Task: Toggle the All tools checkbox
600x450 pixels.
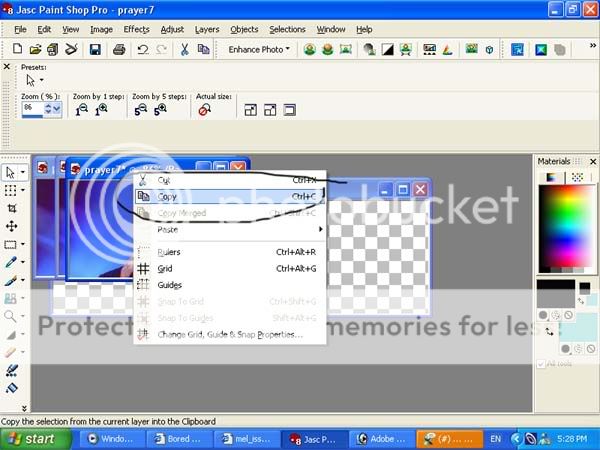Action: pyautogui.click(x=541, y=364)
